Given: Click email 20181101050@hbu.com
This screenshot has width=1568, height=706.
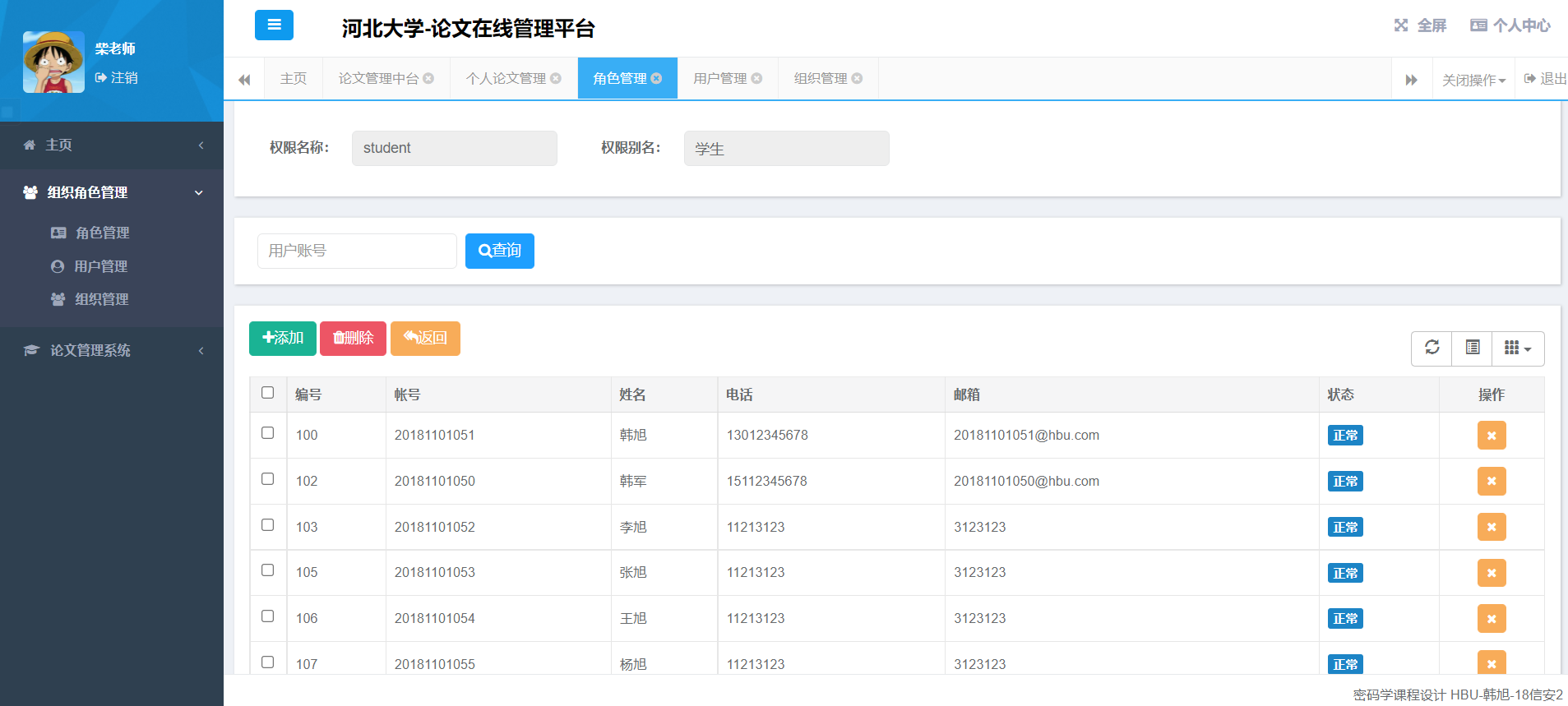Looking at the screenshot, I should 1026,481.
